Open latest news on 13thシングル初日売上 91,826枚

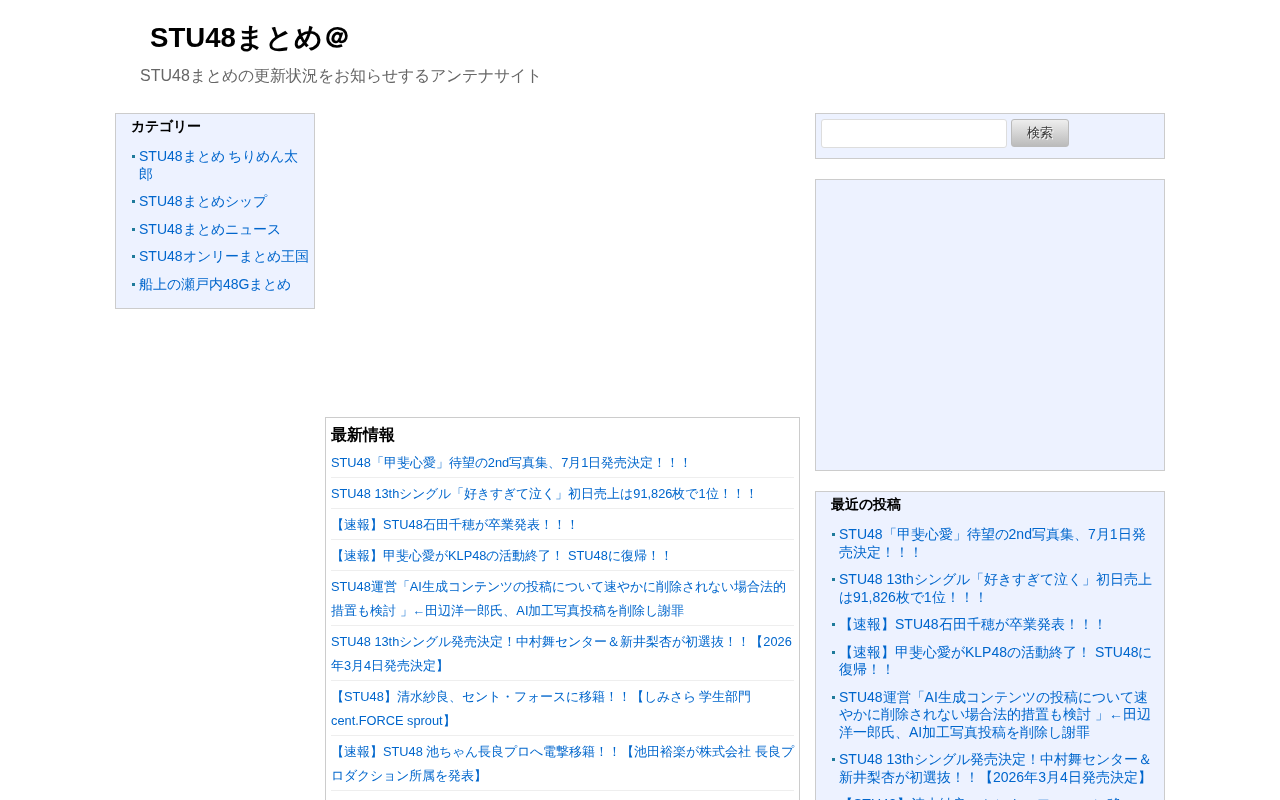pyautogui.click(x=544, y=494)
